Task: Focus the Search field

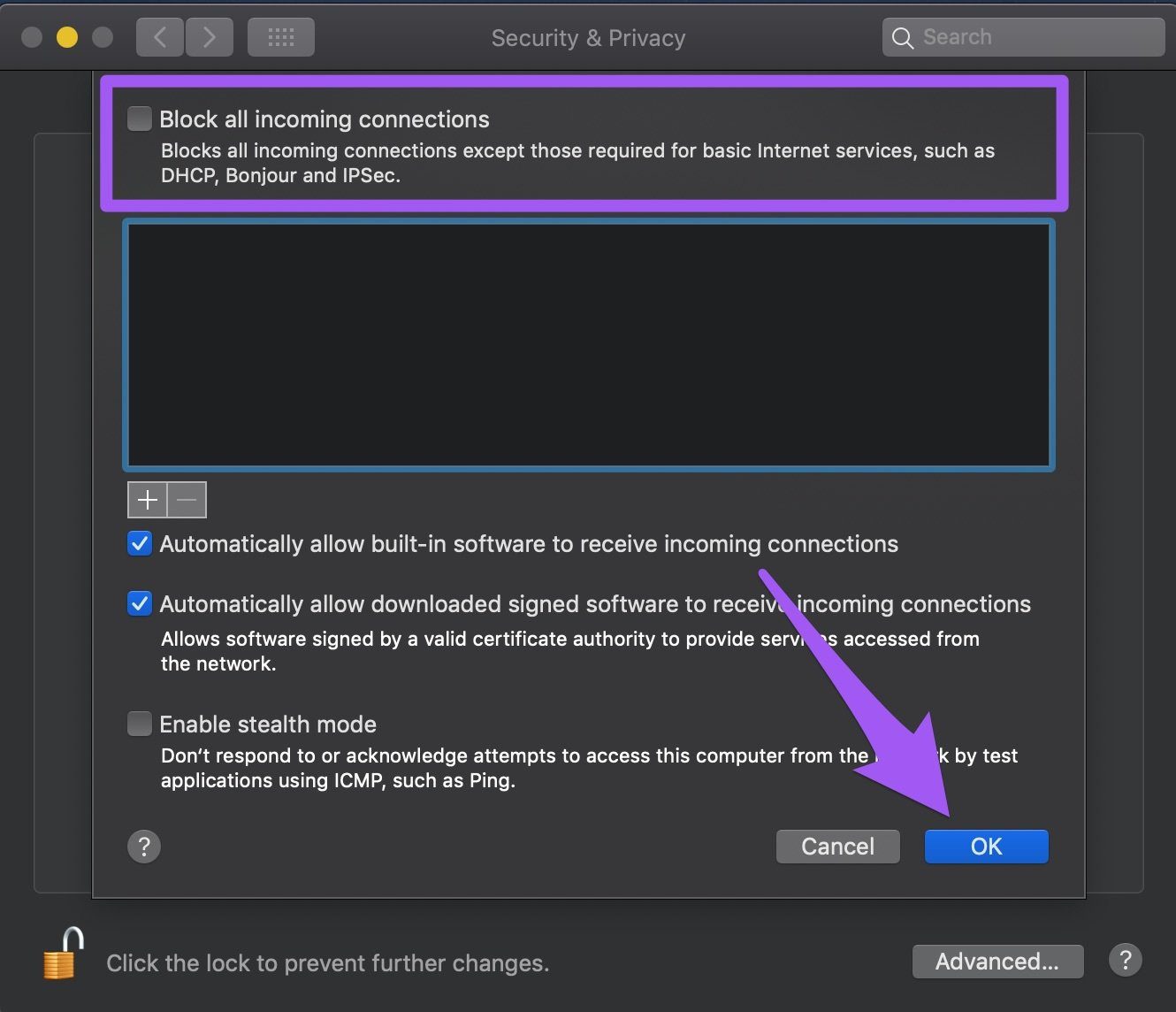Action: click(x=1023, y=37)
